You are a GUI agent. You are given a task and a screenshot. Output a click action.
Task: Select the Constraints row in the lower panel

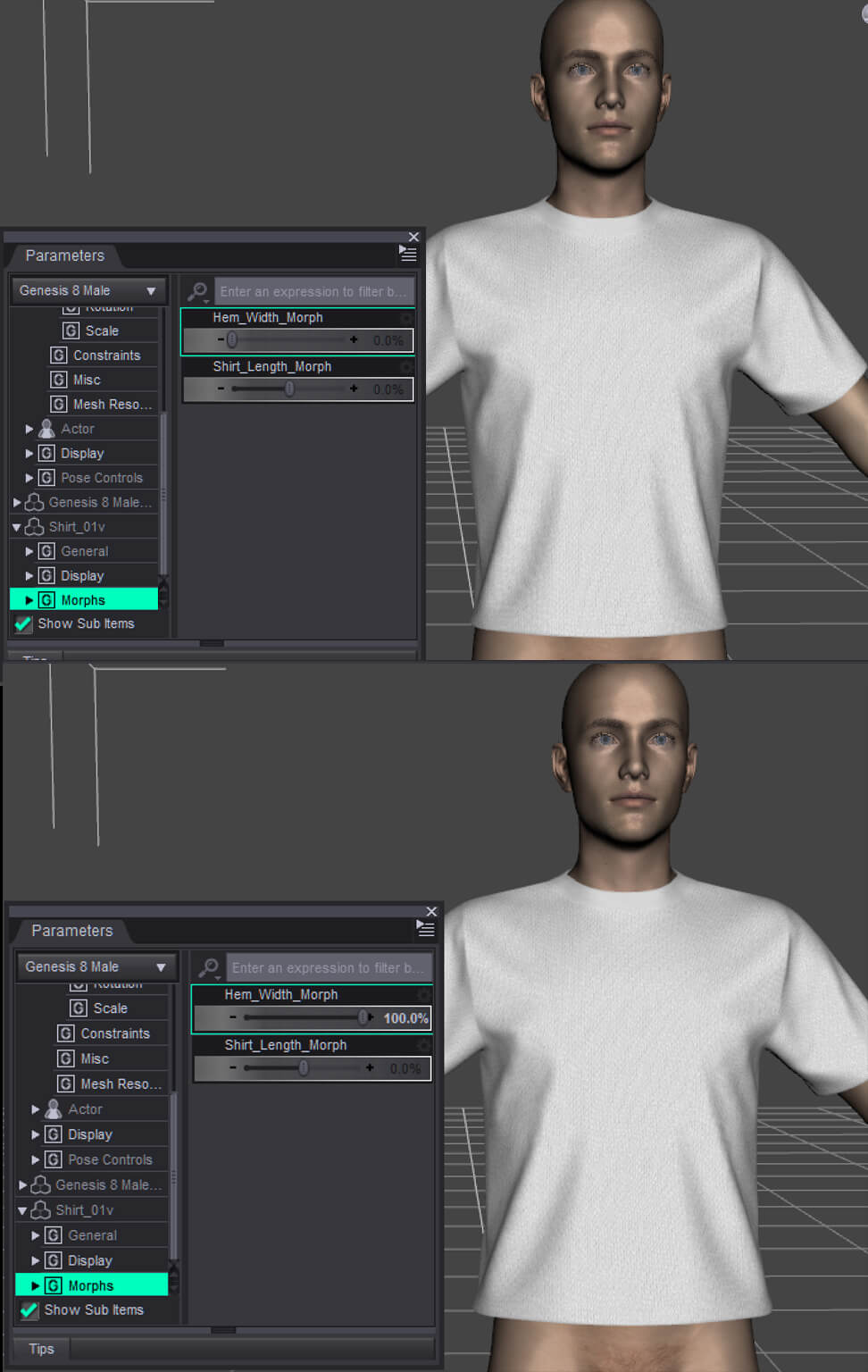click(115, 1033)
